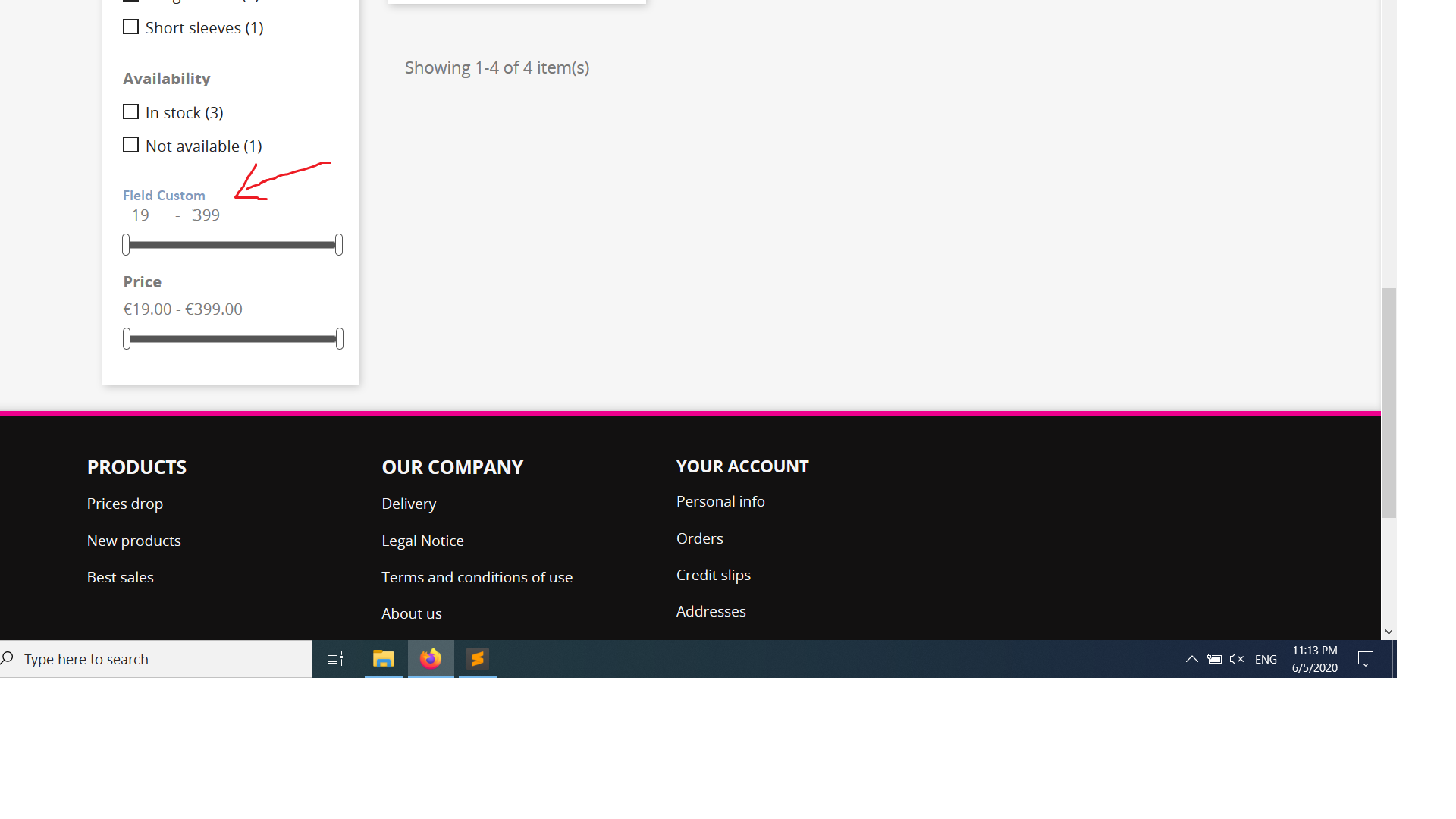Tick the Not available checkbox
1456x819 pixels.
131,145
